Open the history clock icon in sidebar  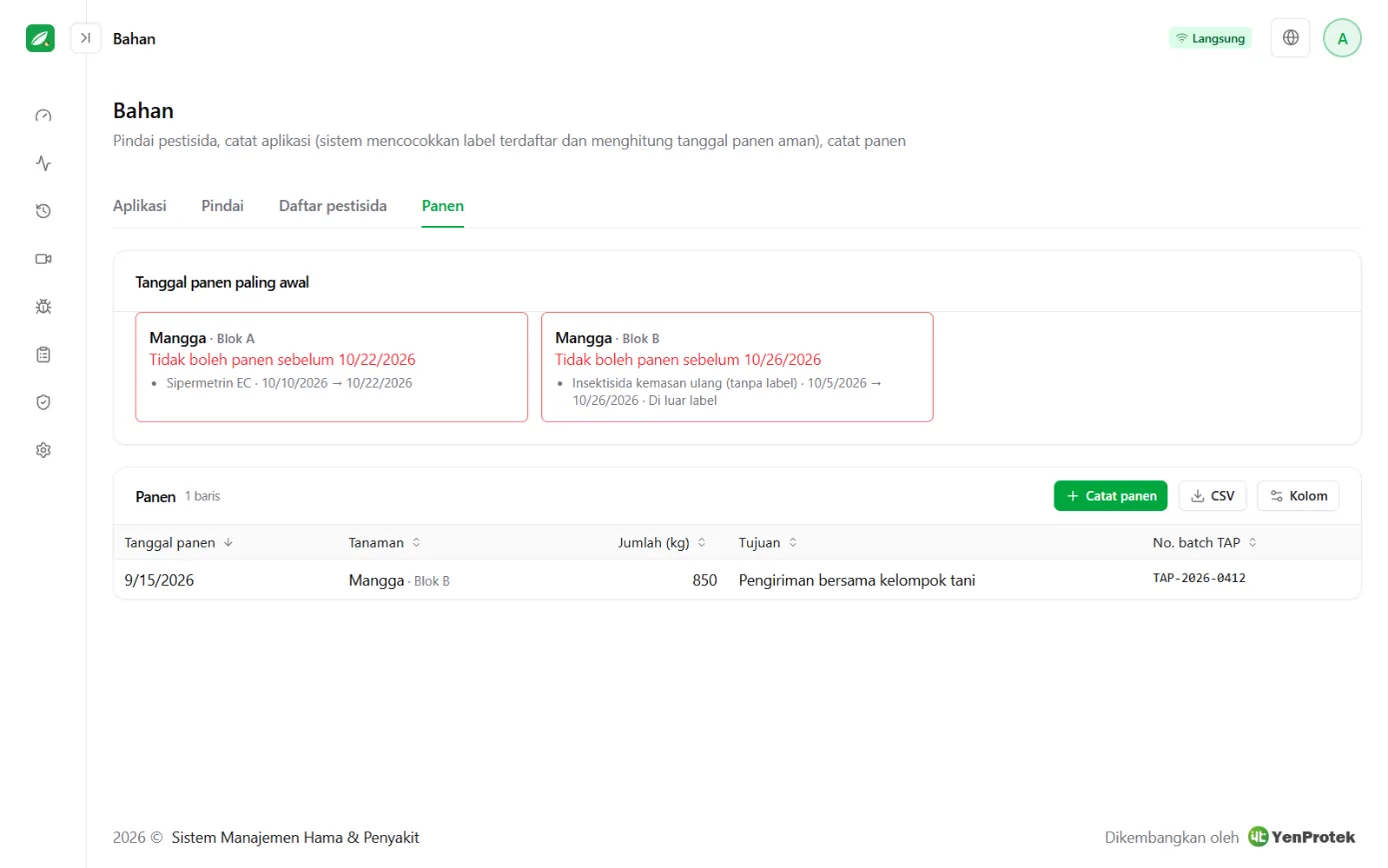[43, 211]
